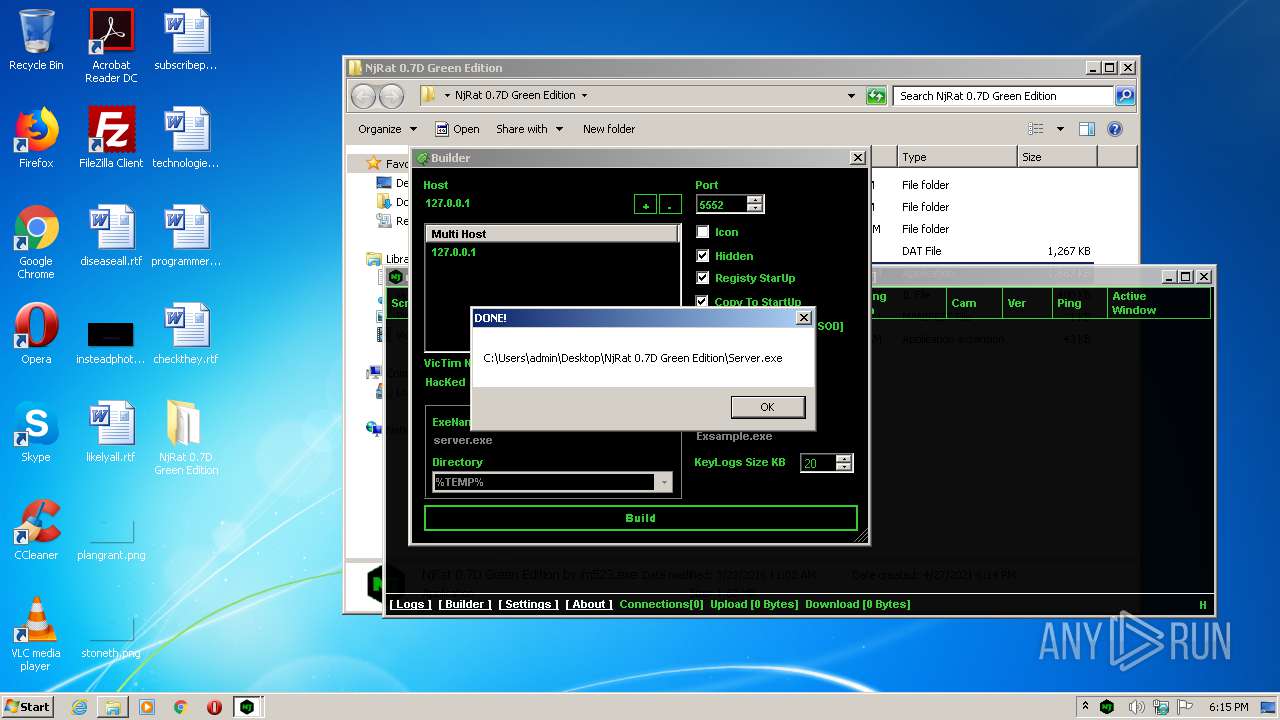Toggle the Icon checkbox in Builder
This screenshot has height=720, width=1280.
coord(703,232)
